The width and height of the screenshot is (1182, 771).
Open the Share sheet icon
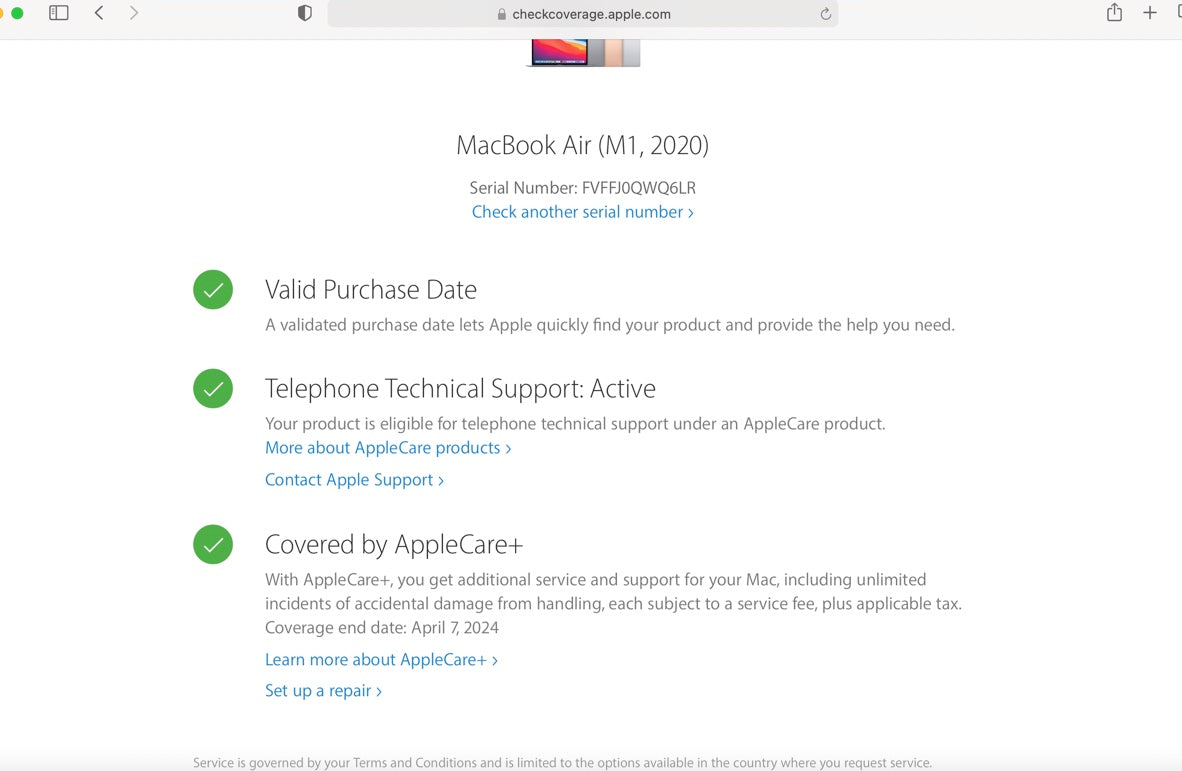(x=1114, y=13)
